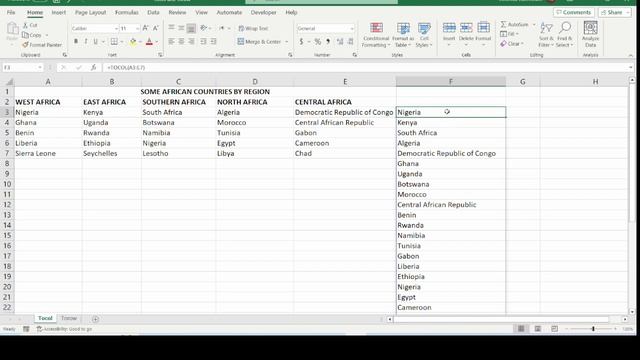The height and width of the screenshot is (360, 640).
Task: Open the File menu
Action: [11, 13]
